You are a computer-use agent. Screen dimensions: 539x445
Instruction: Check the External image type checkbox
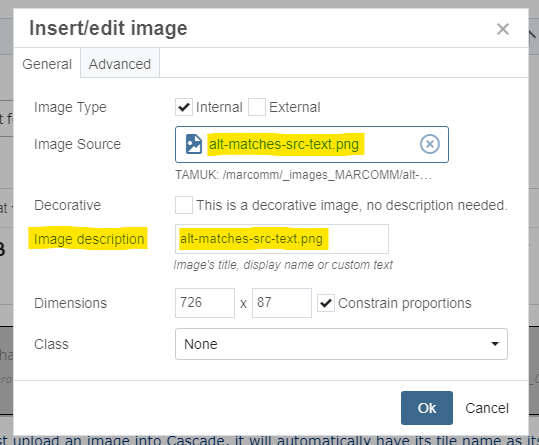[x=257, y=107]
